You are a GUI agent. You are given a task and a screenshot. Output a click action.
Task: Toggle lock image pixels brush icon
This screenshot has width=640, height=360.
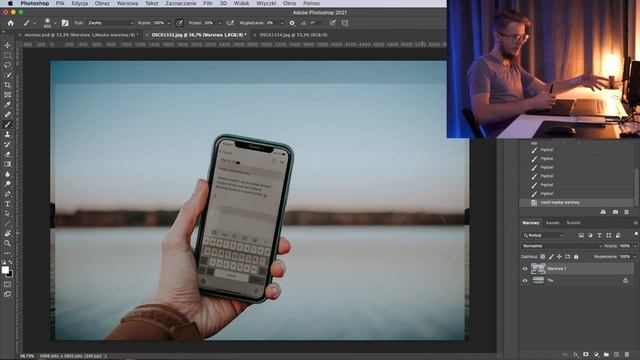(x=551, y=257)
